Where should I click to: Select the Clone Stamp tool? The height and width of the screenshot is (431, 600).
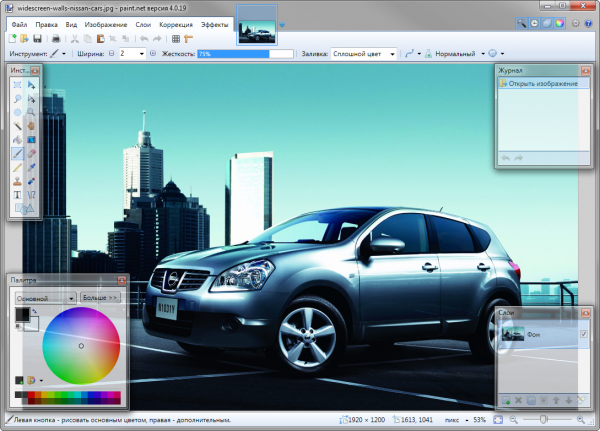(17, 181)
